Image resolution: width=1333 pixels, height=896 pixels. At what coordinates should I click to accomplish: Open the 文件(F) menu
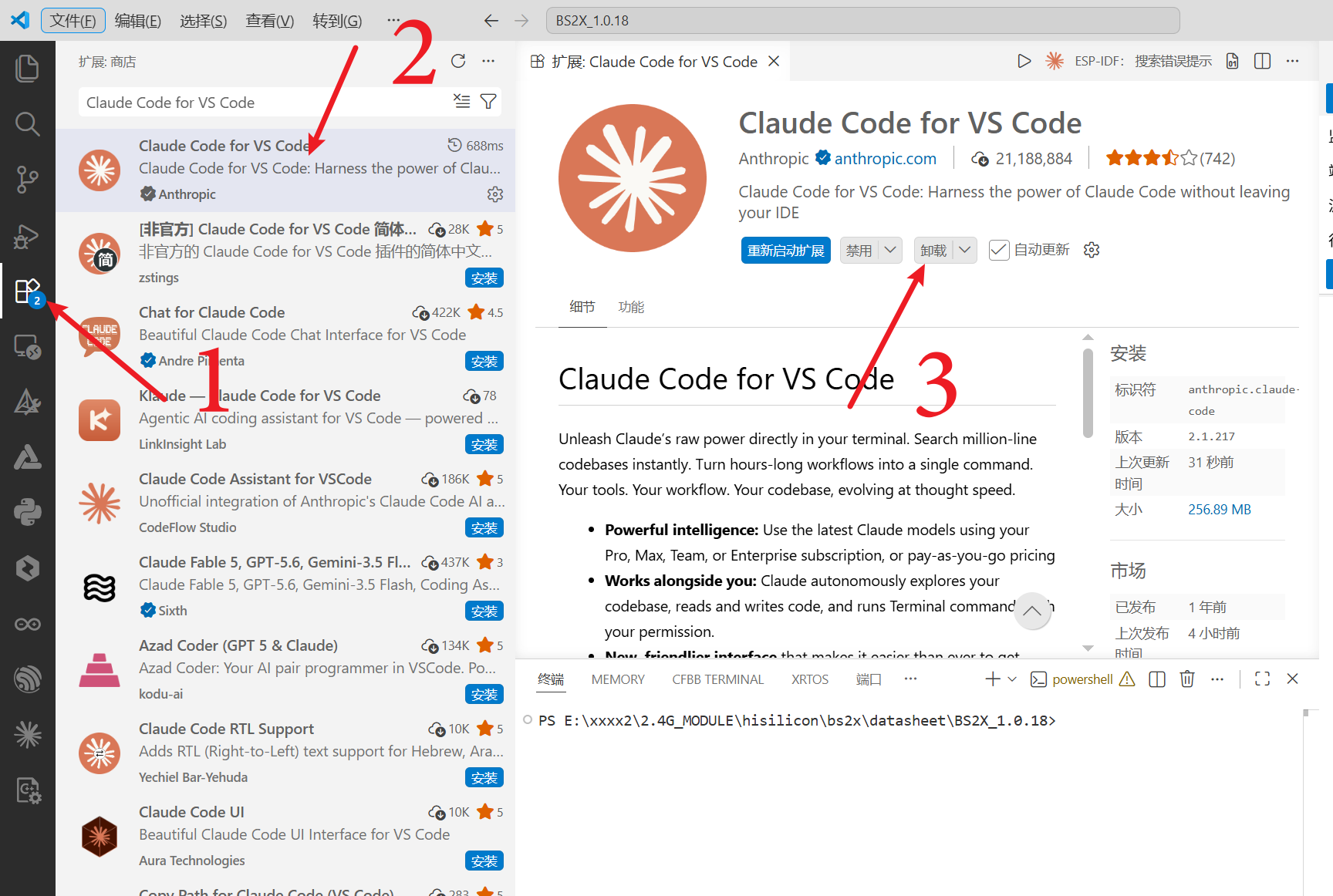(73, 21)
